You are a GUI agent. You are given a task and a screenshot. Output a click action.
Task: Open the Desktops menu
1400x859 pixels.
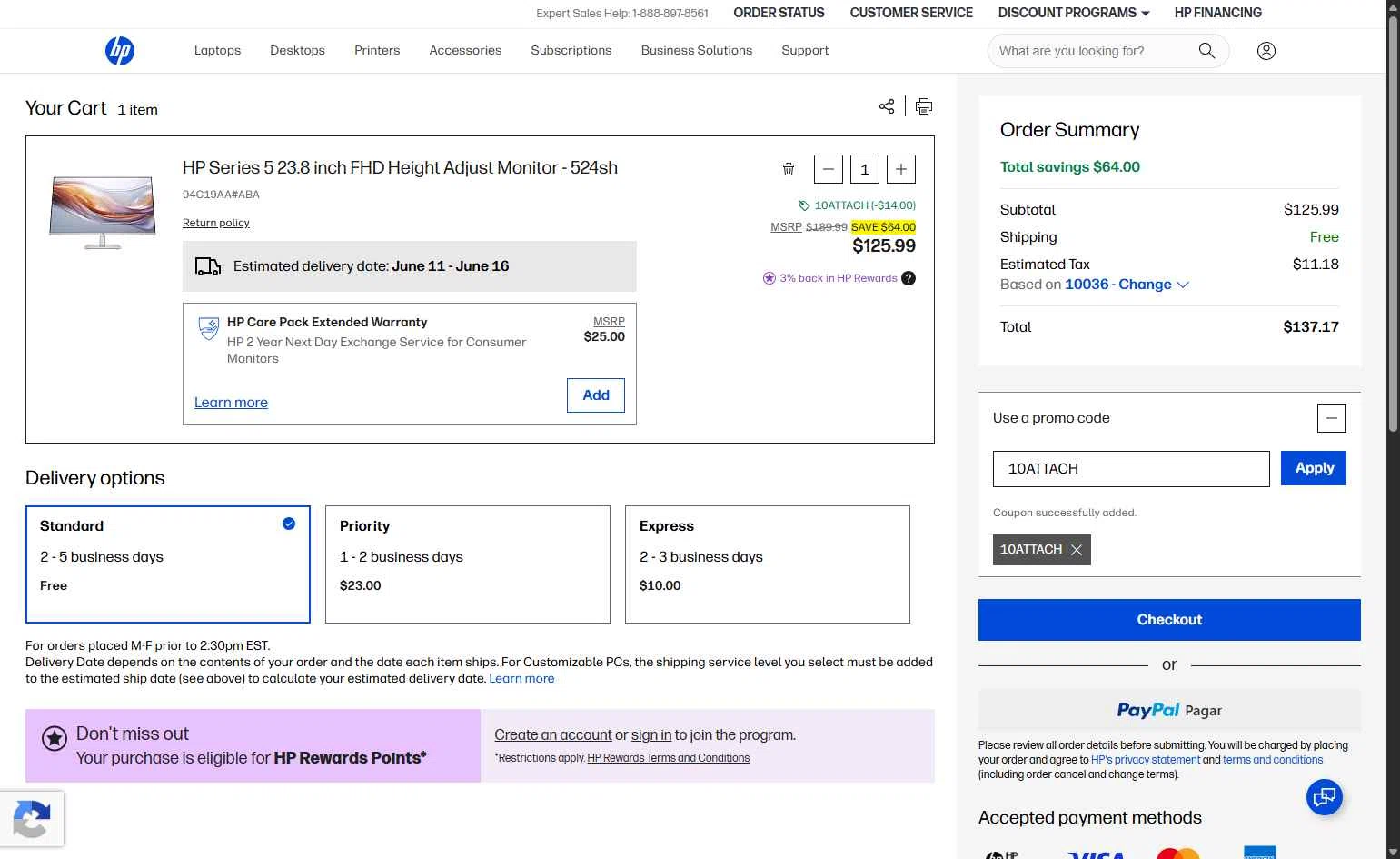tap(297, 51)
